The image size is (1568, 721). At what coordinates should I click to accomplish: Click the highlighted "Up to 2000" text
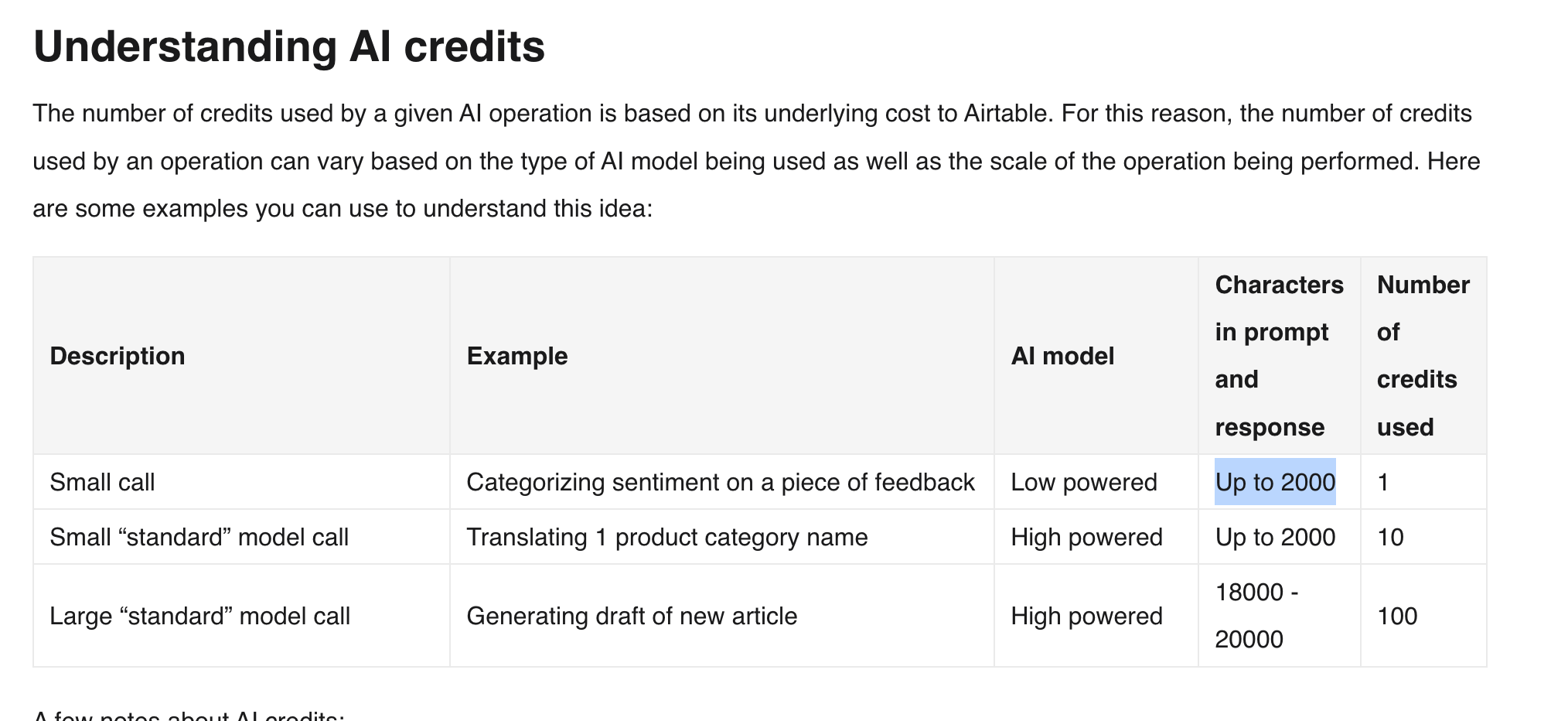(x=1275, y=483)
